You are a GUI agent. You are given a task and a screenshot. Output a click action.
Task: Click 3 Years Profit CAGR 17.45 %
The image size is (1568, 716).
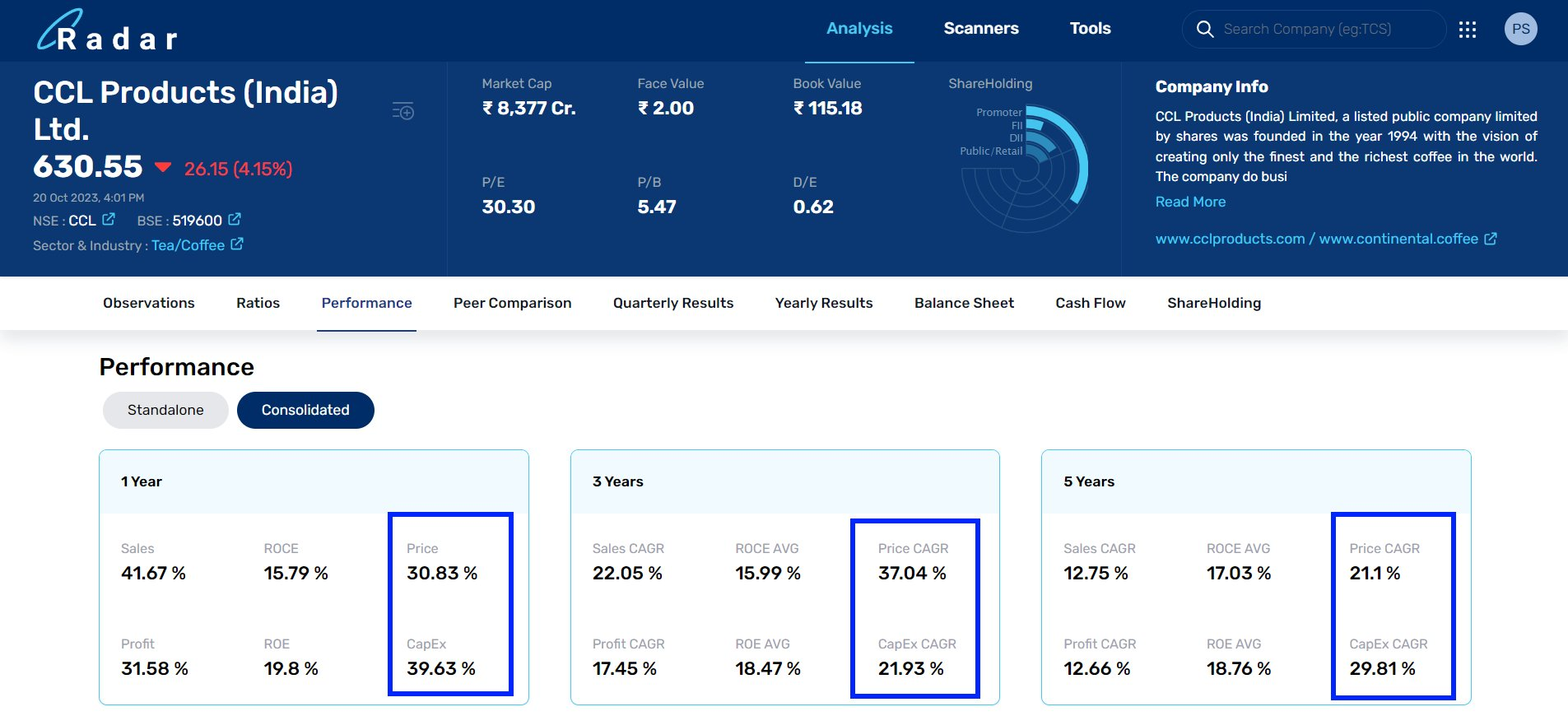click(x=625, y=668)
